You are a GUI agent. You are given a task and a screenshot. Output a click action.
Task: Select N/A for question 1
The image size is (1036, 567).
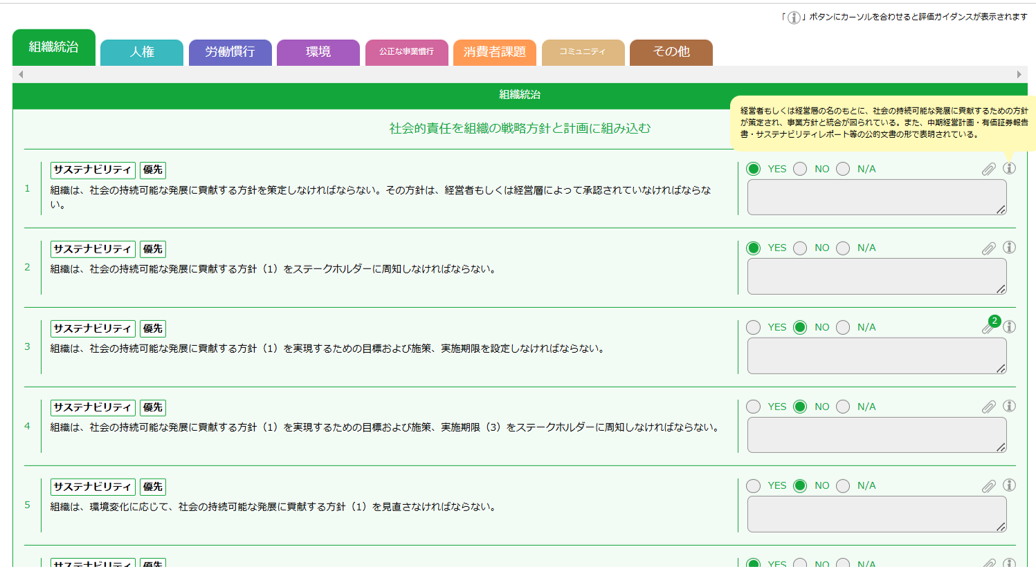pyautogui.click(x=843, y=169)
